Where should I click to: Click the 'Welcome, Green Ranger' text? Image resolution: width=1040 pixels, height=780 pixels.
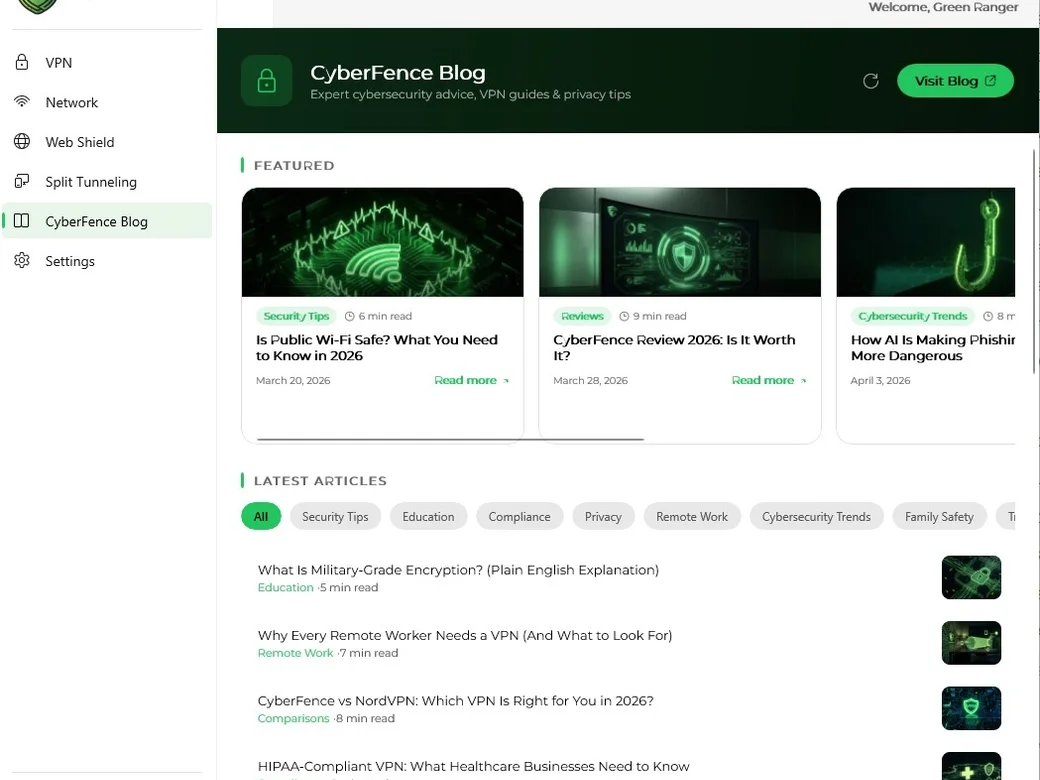pyautogui.click(x=943, y=7)
